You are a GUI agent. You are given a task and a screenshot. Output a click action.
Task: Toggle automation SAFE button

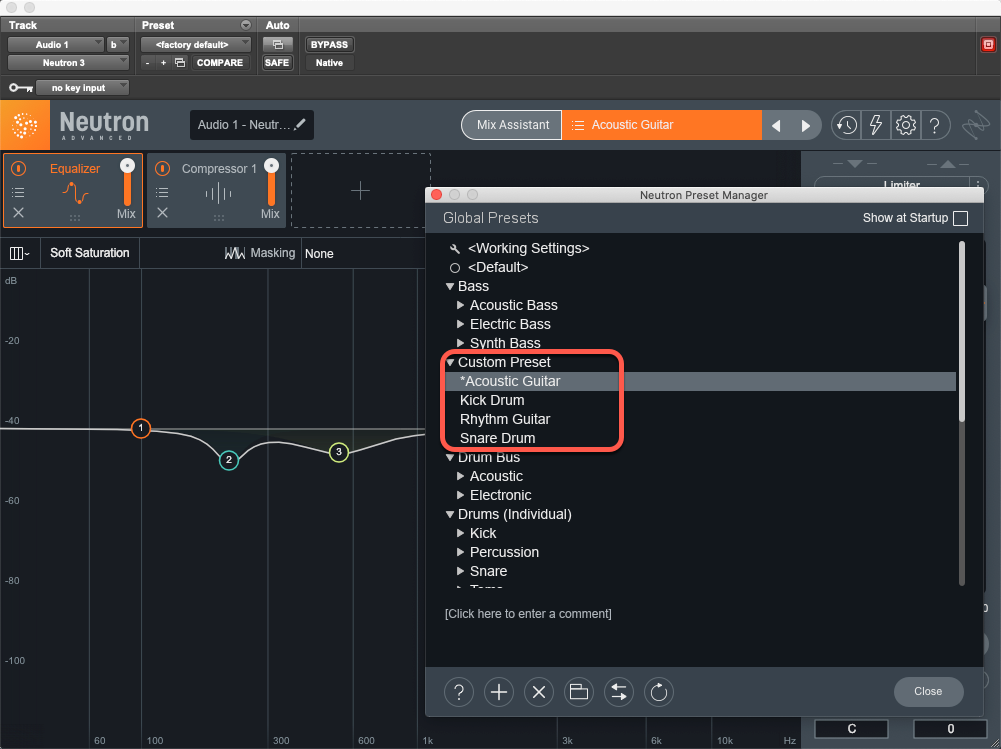click(277, 63)
